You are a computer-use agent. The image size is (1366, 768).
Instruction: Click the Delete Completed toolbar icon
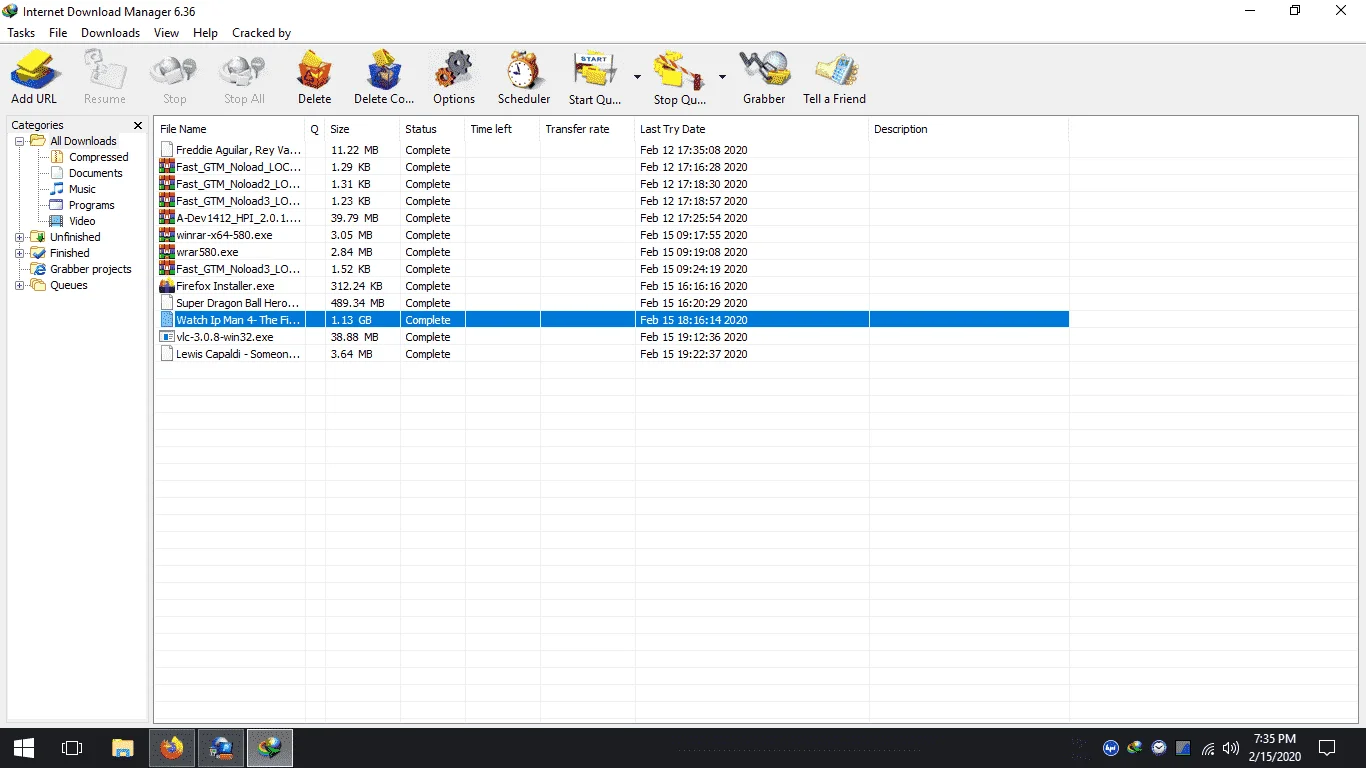384,70
